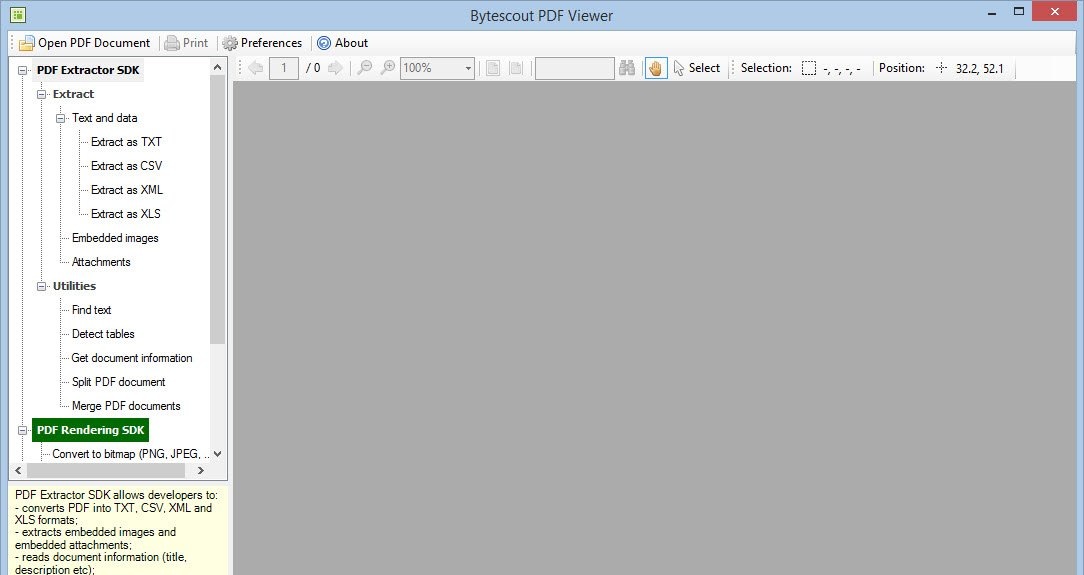The image size is (1084, 575).
Task: Click the selection rectangle icon
Action: pyautogui.click(x=809, y=68)
